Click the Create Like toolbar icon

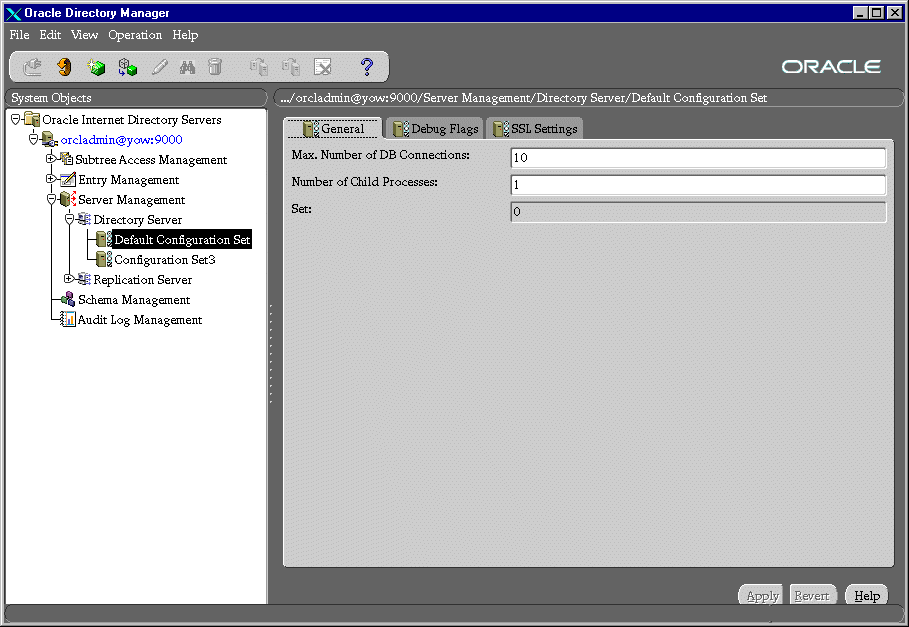tap(127, 68)
